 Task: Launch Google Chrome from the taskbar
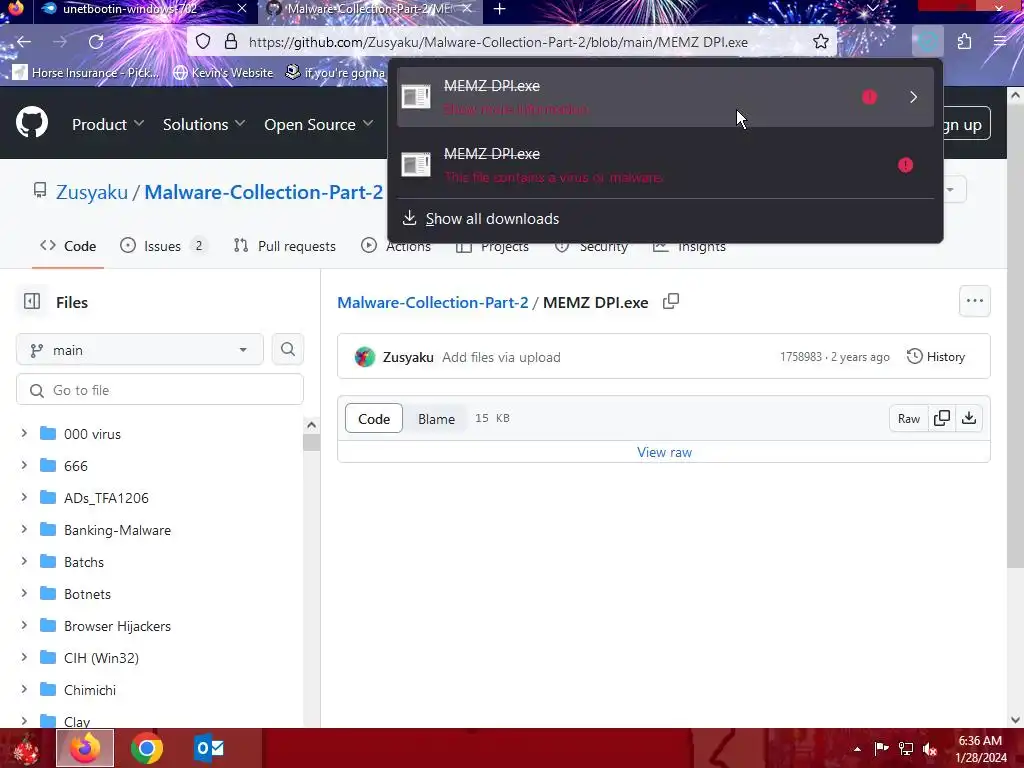point(147,748)
